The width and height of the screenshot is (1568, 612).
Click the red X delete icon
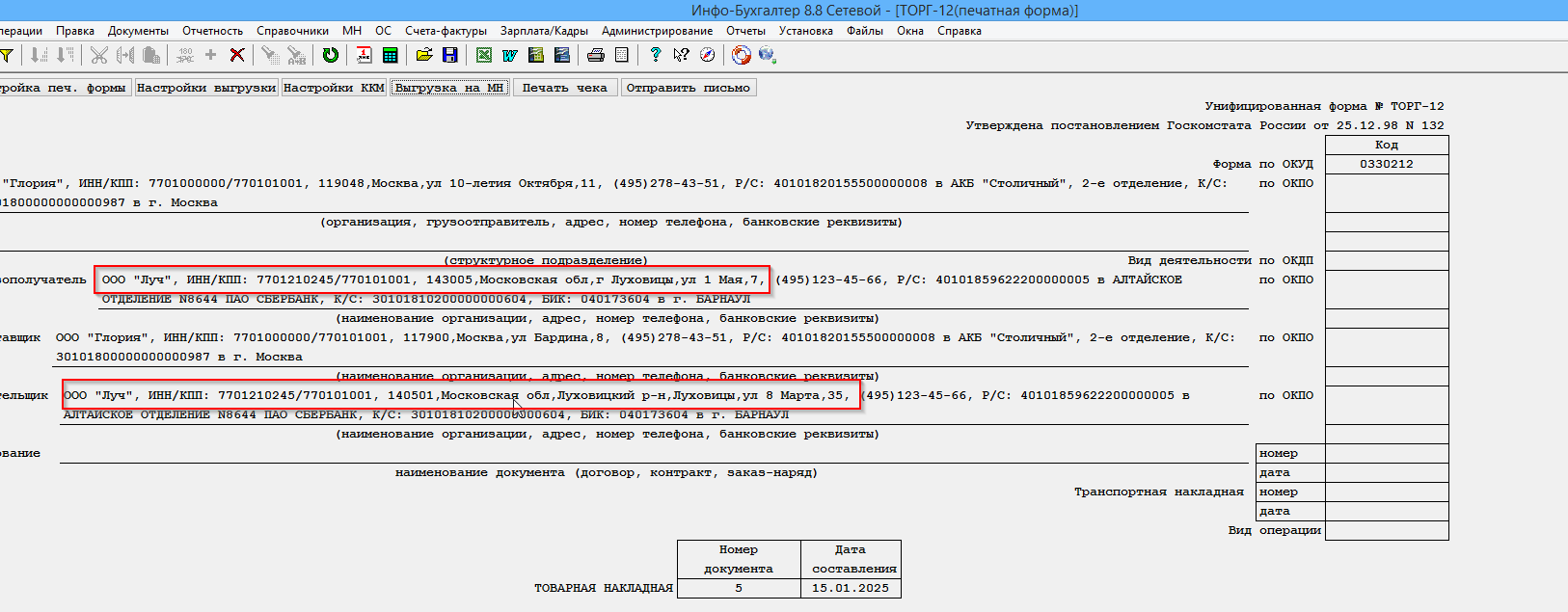point(237,55)
